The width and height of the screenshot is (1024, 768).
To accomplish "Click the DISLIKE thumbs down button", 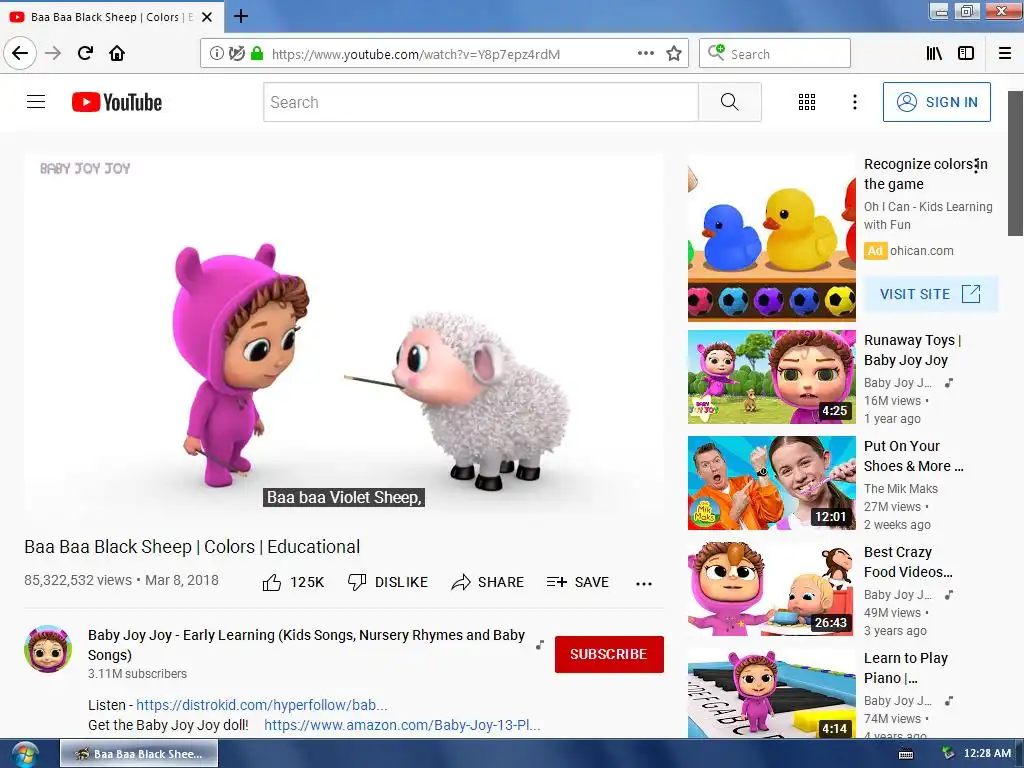I will [388, 582].
